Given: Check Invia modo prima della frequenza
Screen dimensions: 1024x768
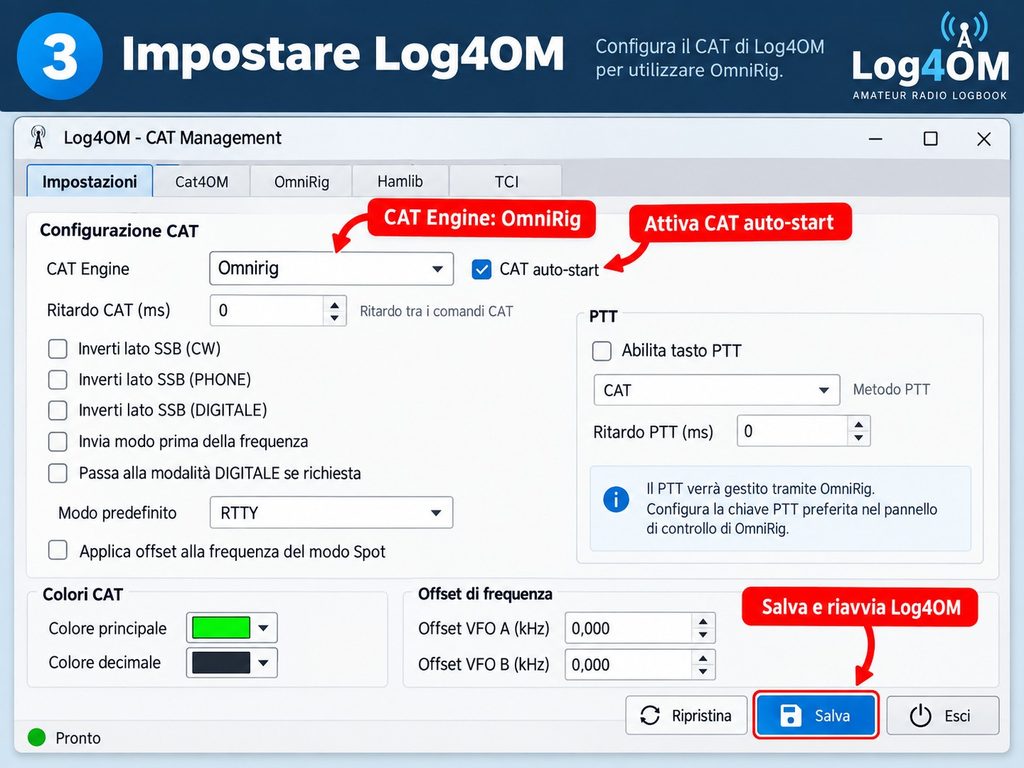Looking at the screenshot, I should 57,441.
